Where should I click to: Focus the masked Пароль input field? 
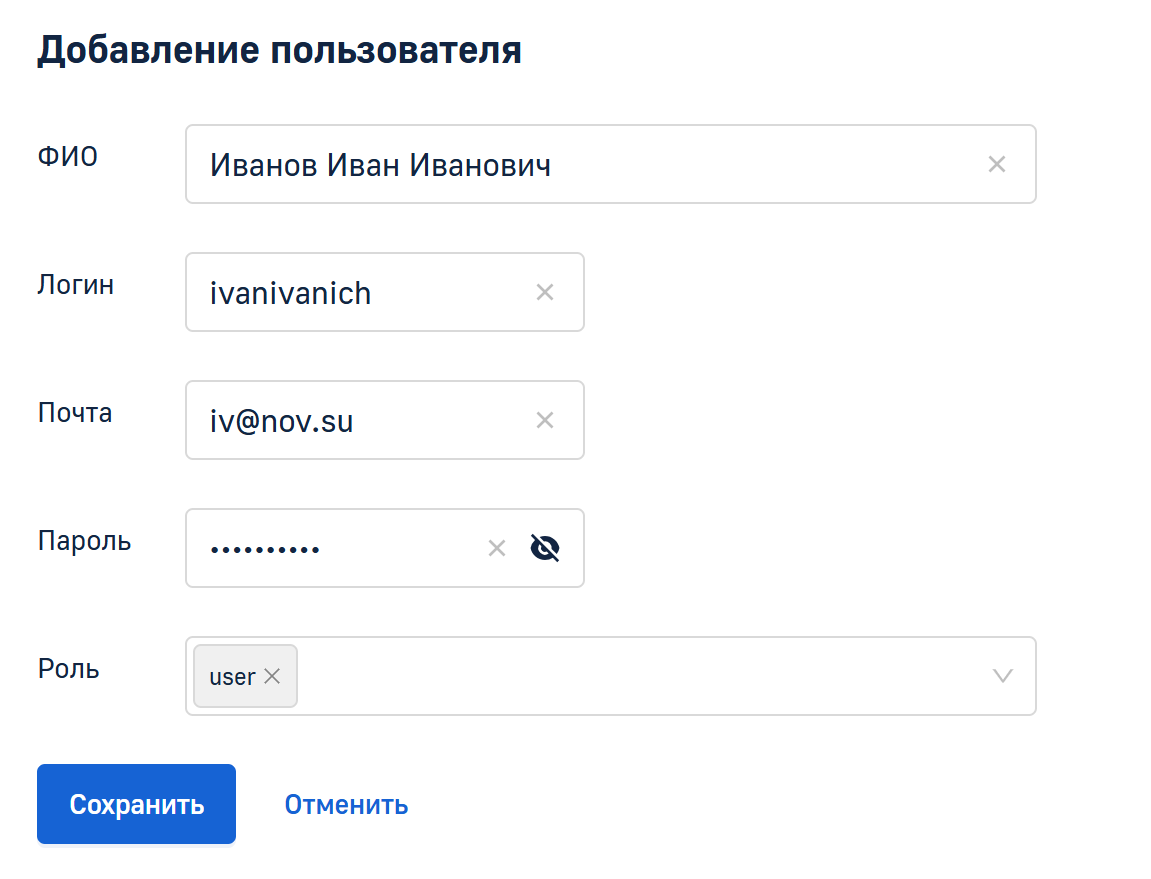(x=340, y=549)
